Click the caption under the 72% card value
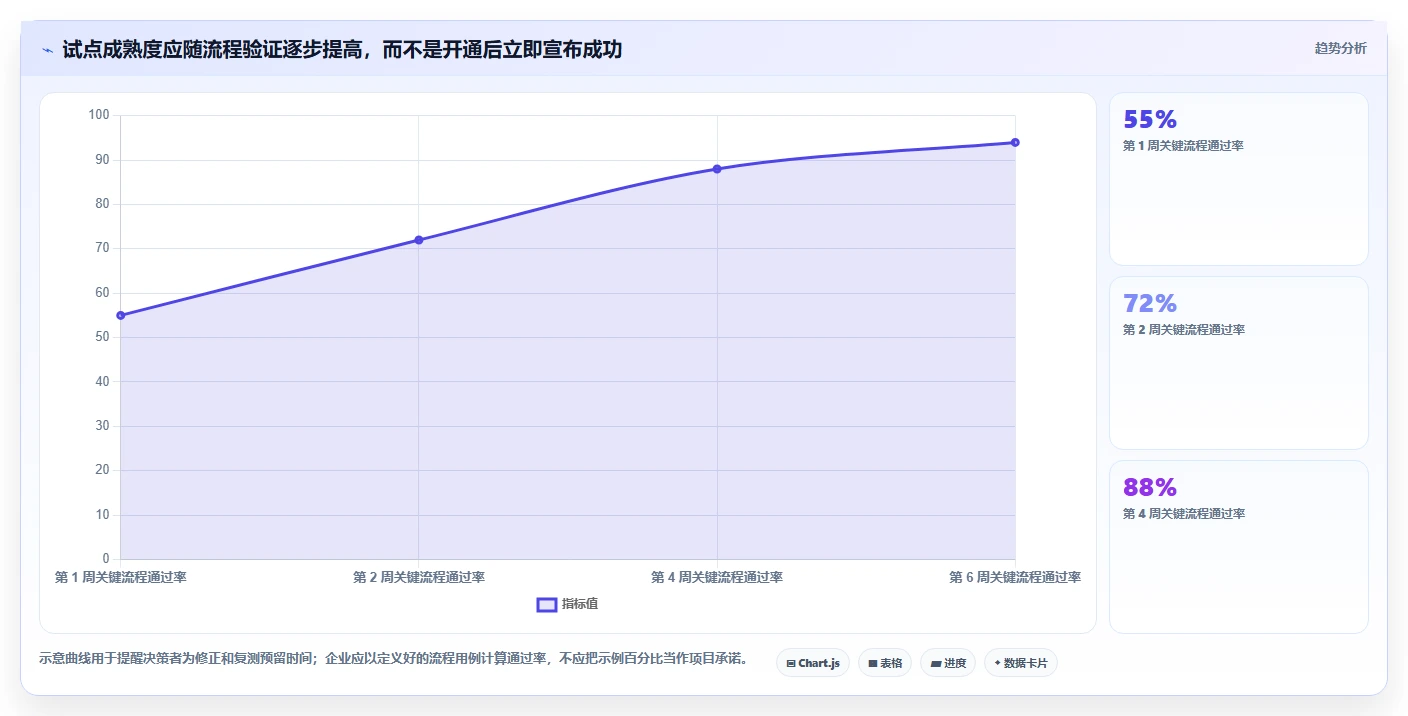 [1184, 330]
